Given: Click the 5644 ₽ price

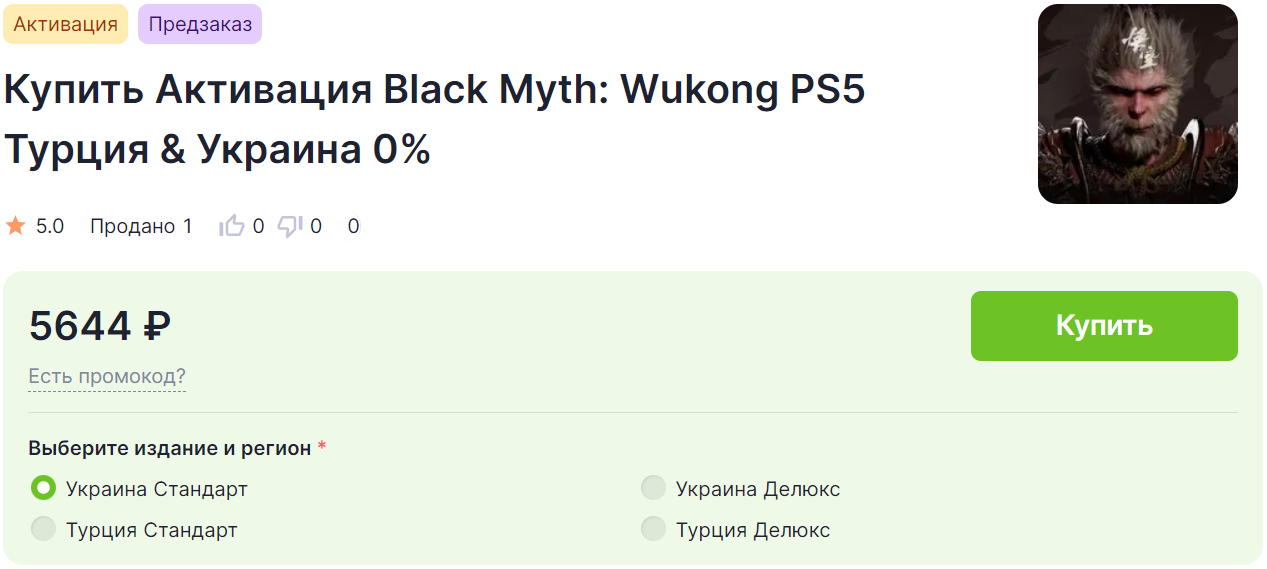Looking at the screenshot, I should pyautogui.click(x=100, y=326).
